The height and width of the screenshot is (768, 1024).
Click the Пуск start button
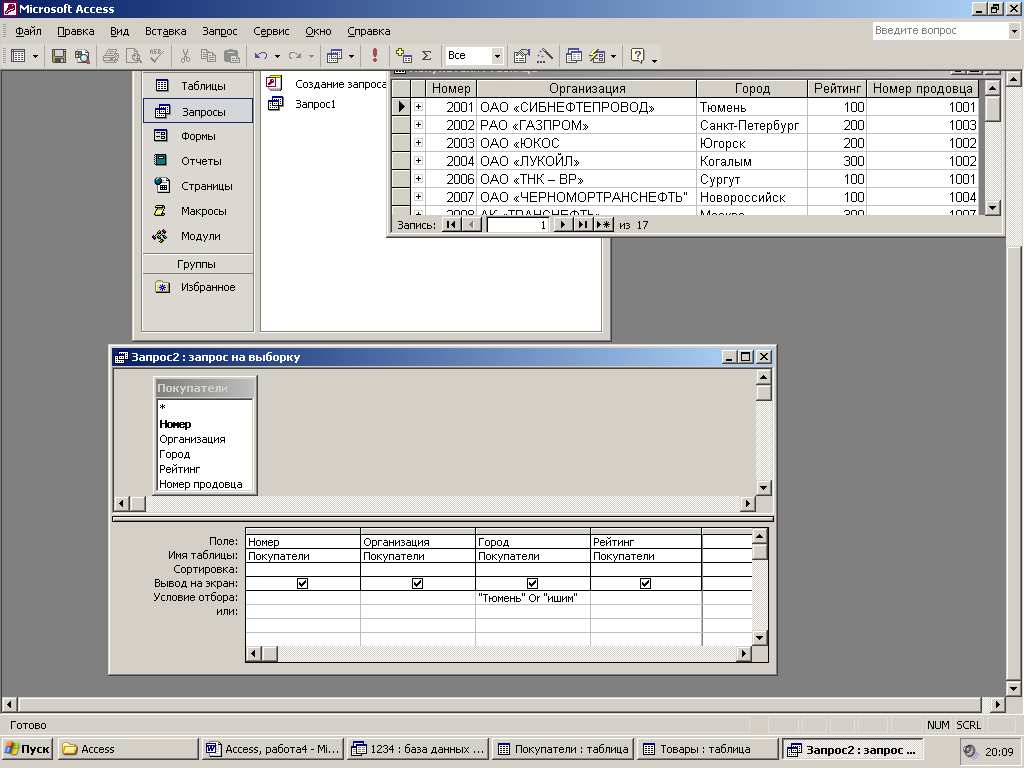pos(27,749)
